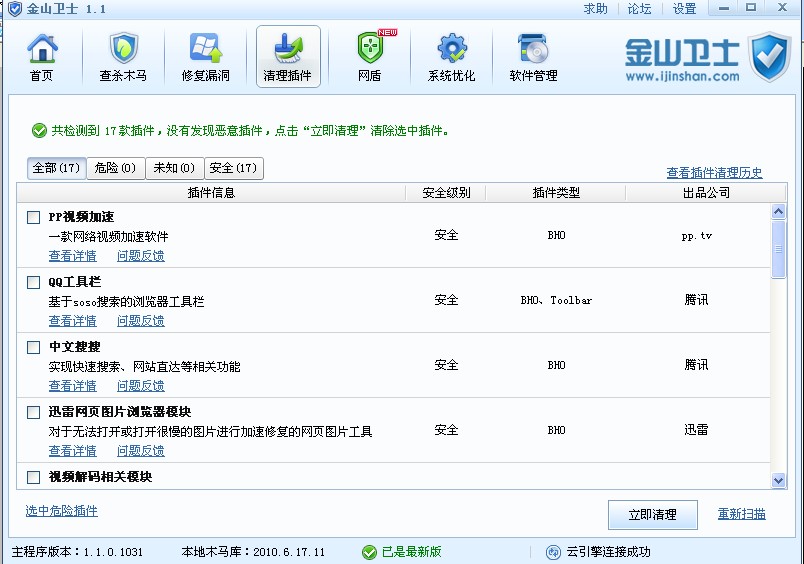Click the 插件类型 column header
This screenshot has height=564, width=804.
tap(556, 193)
